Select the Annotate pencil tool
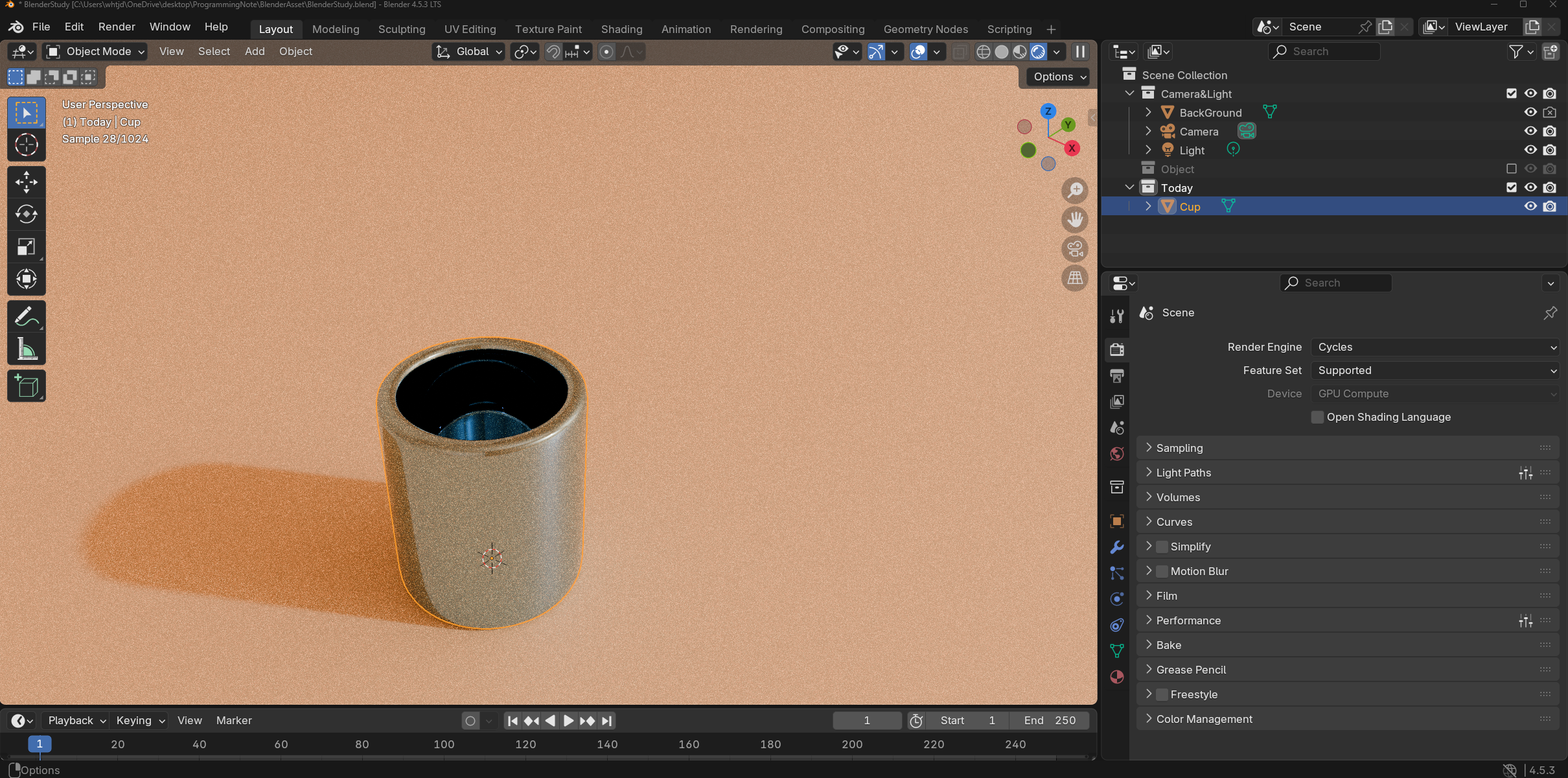The width and height of the screenshot is (1568, 778). 26,317
